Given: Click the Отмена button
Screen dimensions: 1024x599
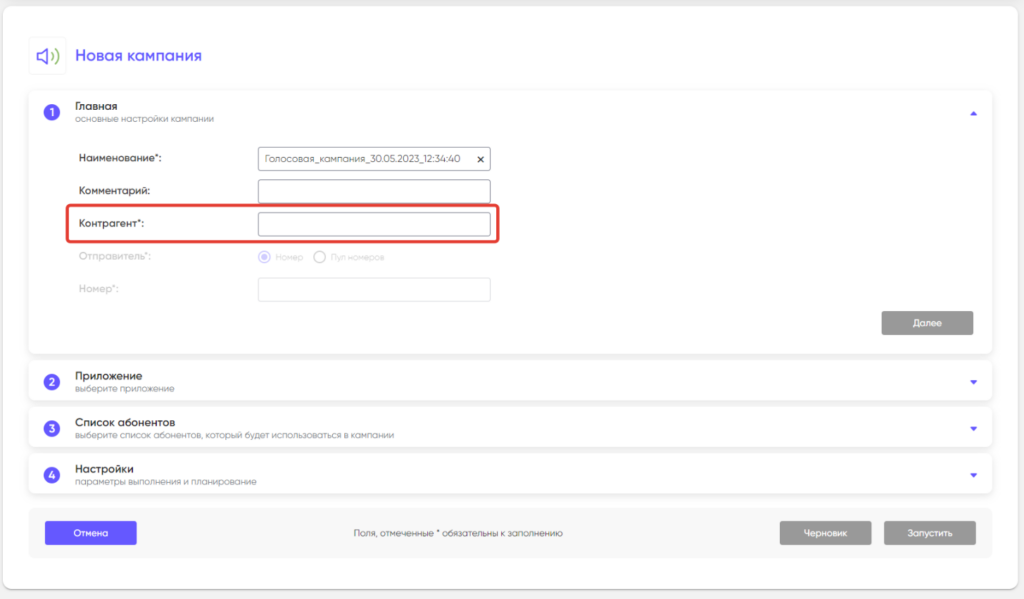Looking at the screenshot, I should pos(90,533).
